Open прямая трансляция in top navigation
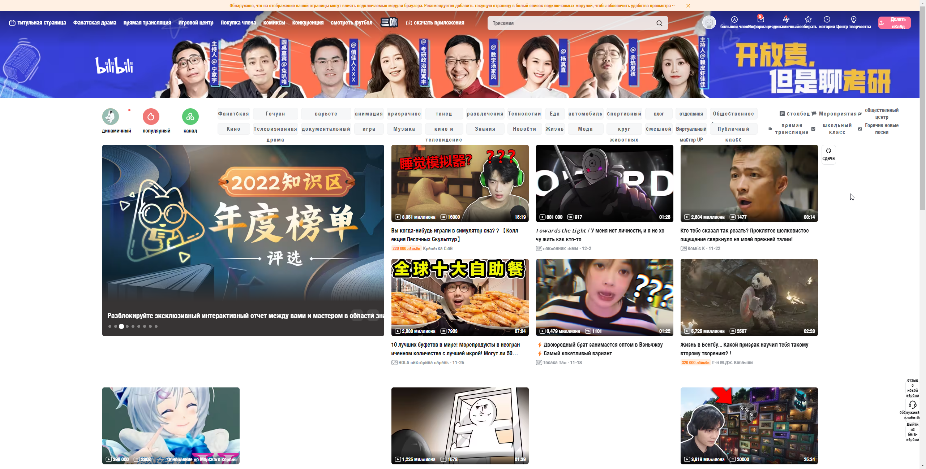 (x=147, y=22)
